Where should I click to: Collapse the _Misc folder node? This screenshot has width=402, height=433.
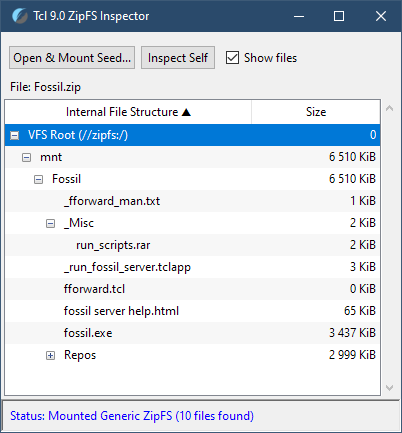(50, 223)
